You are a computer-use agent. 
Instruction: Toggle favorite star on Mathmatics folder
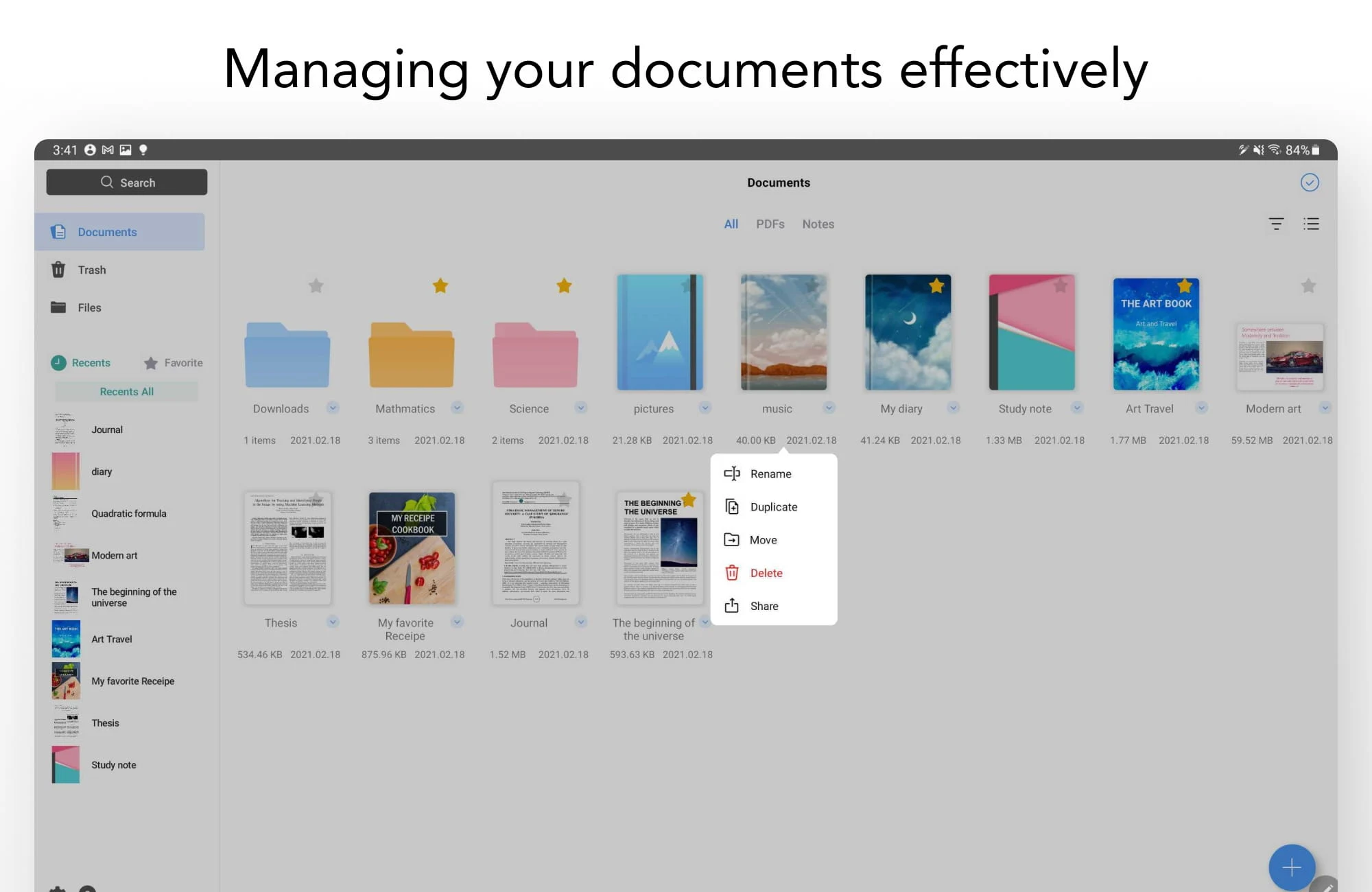(x=440, y=285)
